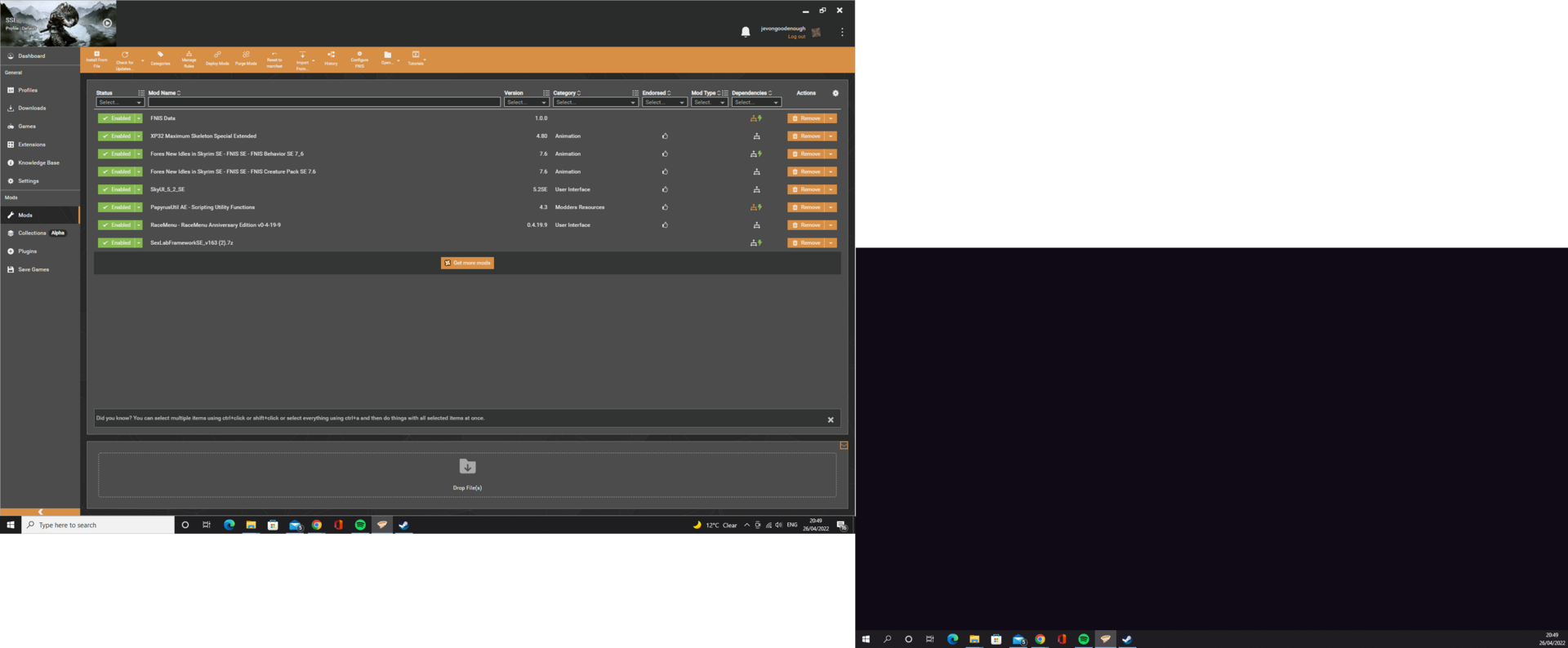
Task: Go to Plugins in the sidebar
Action: coord(28,251)
